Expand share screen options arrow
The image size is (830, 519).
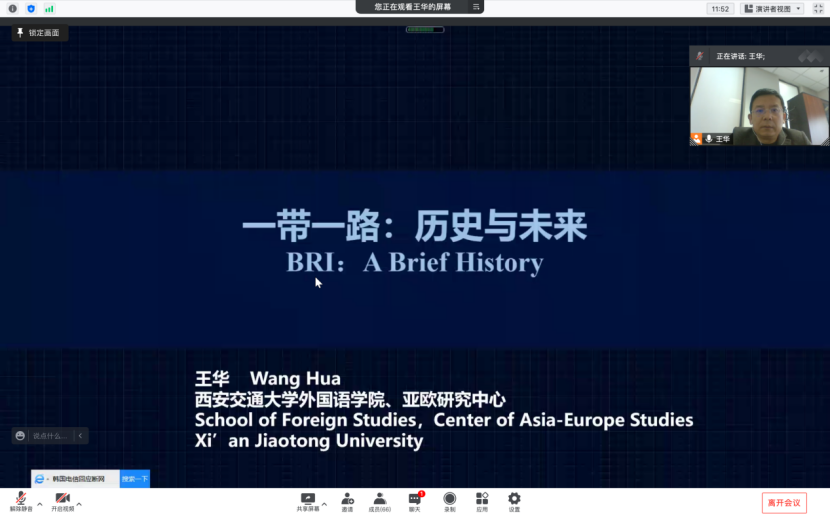pos(324,504)
